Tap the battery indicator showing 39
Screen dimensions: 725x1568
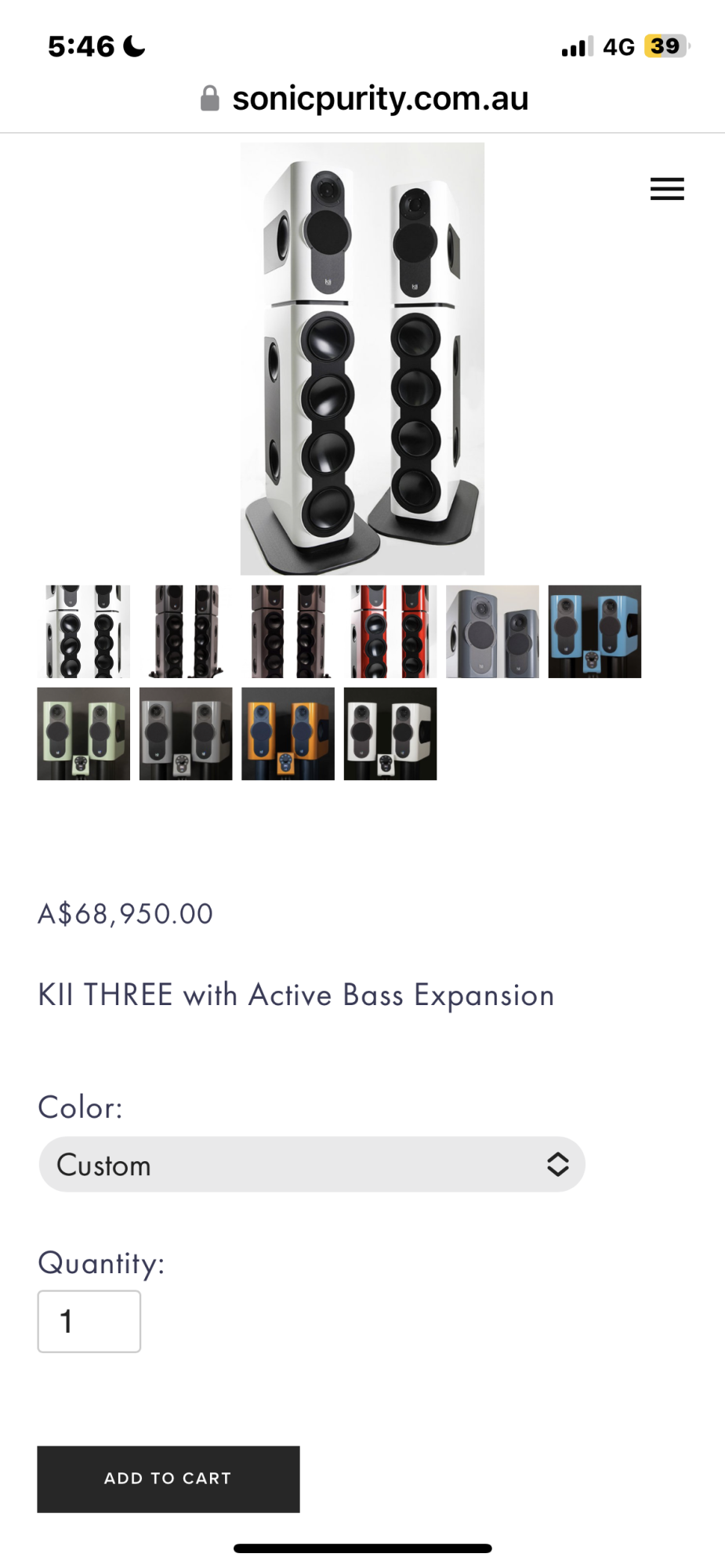click(666, 46)
